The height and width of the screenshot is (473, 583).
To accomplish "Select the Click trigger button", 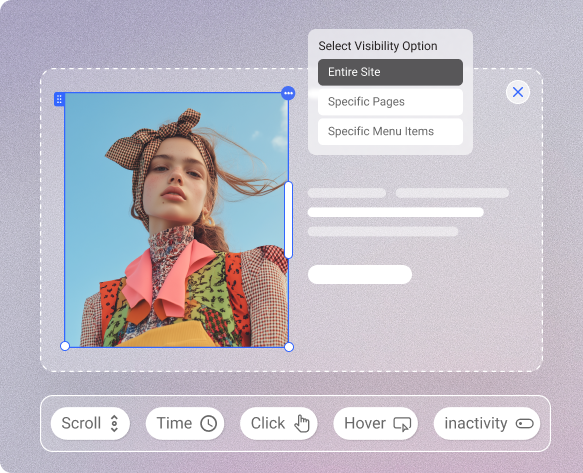I will (x=278, y=424).
